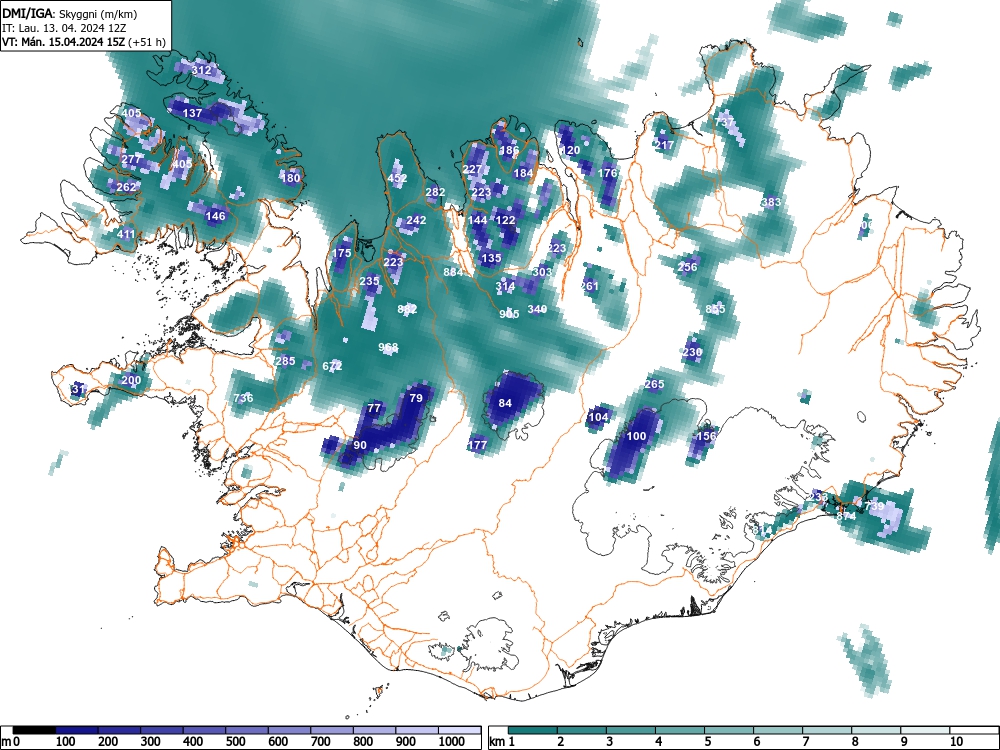Click visibility value '739' on the map
Screen dimensions: 1000x750
(x=874, y=506)
